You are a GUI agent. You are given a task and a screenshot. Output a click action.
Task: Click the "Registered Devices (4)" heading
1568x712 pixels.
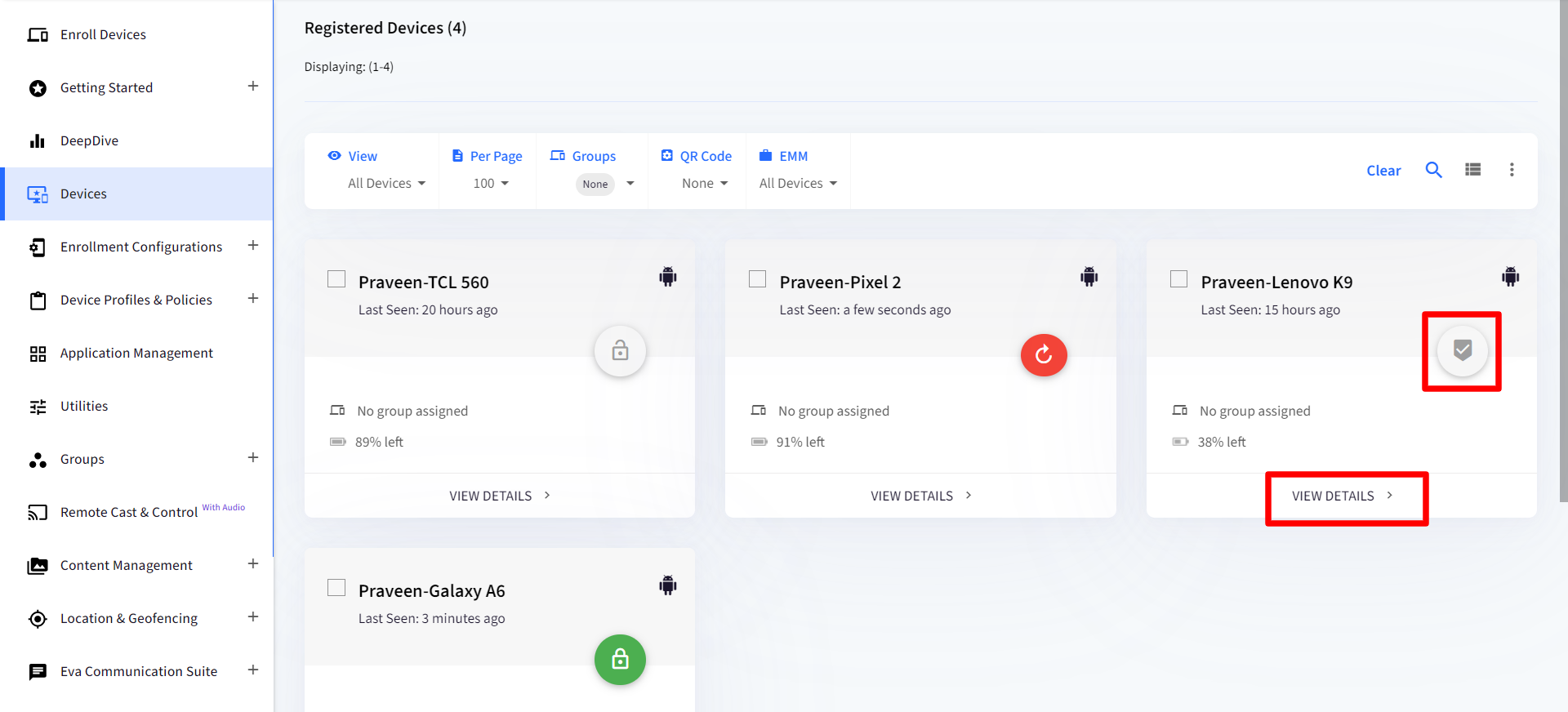coord(385,28)
